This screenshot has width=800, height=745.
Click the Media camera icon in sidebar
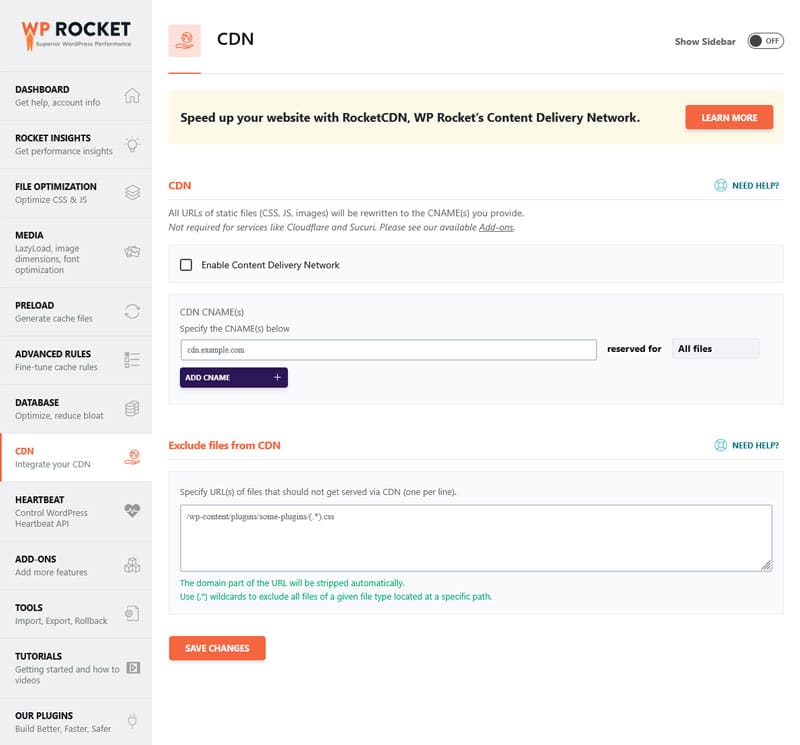point(131,252)
